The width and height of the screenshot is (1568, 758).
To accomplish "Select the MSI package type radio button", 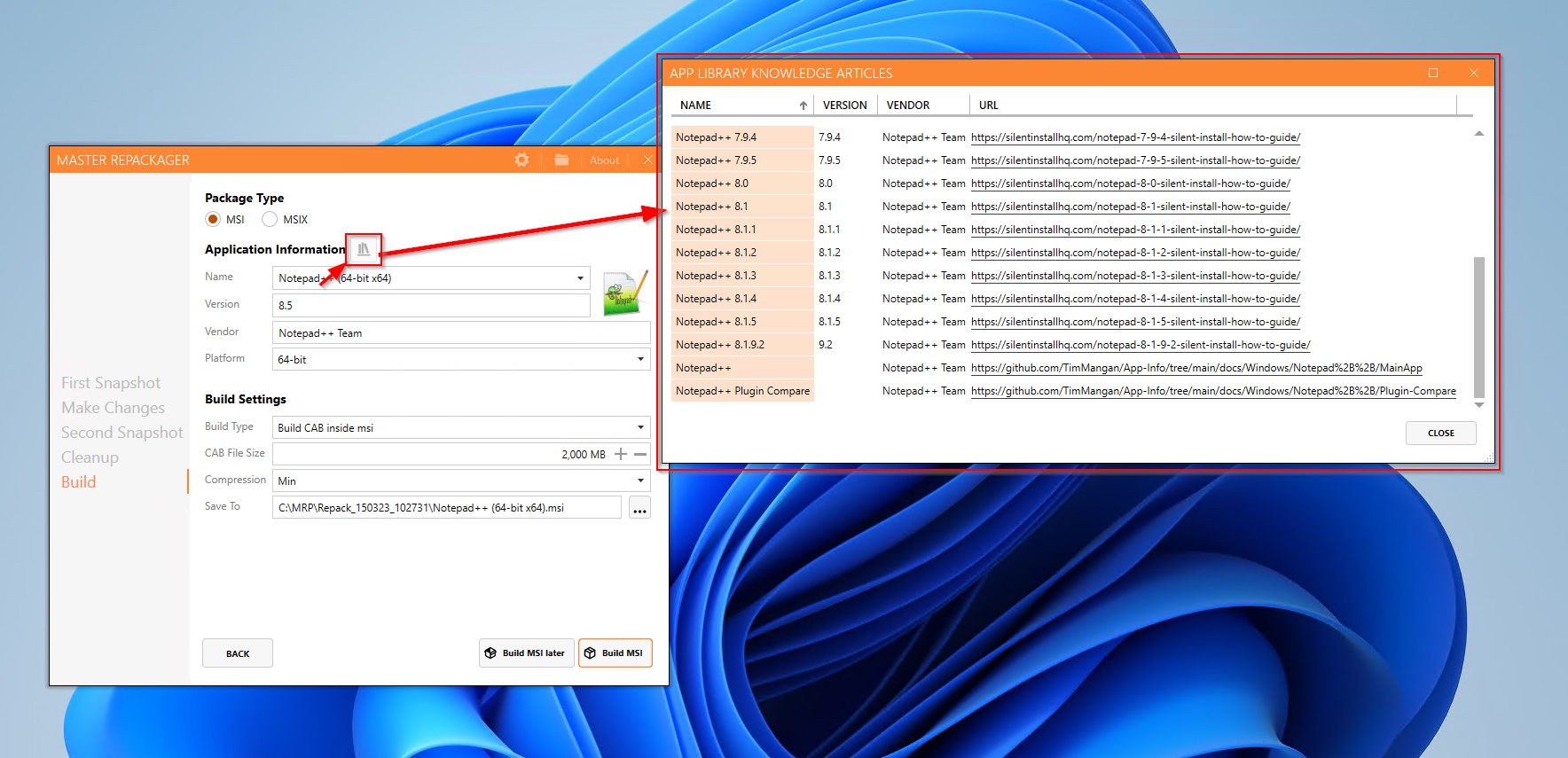I will pos(213,219).
